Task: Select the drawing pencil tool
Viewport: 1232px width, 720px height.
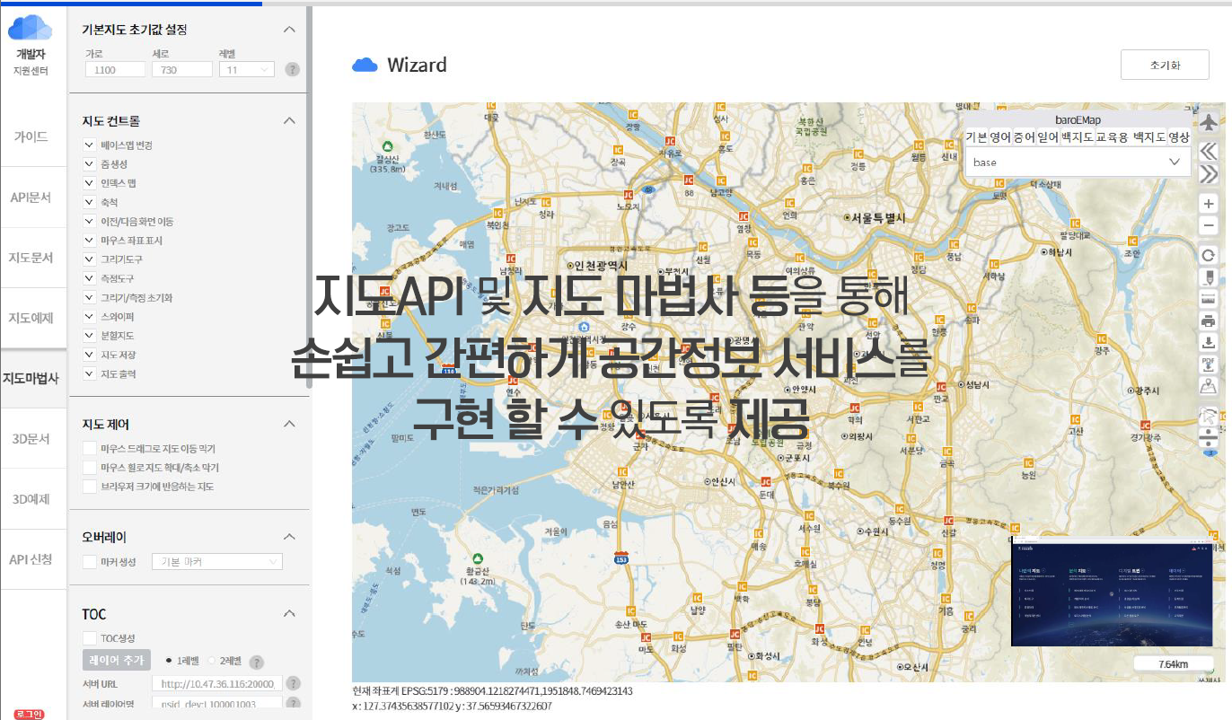Action: click(1209, 277)
